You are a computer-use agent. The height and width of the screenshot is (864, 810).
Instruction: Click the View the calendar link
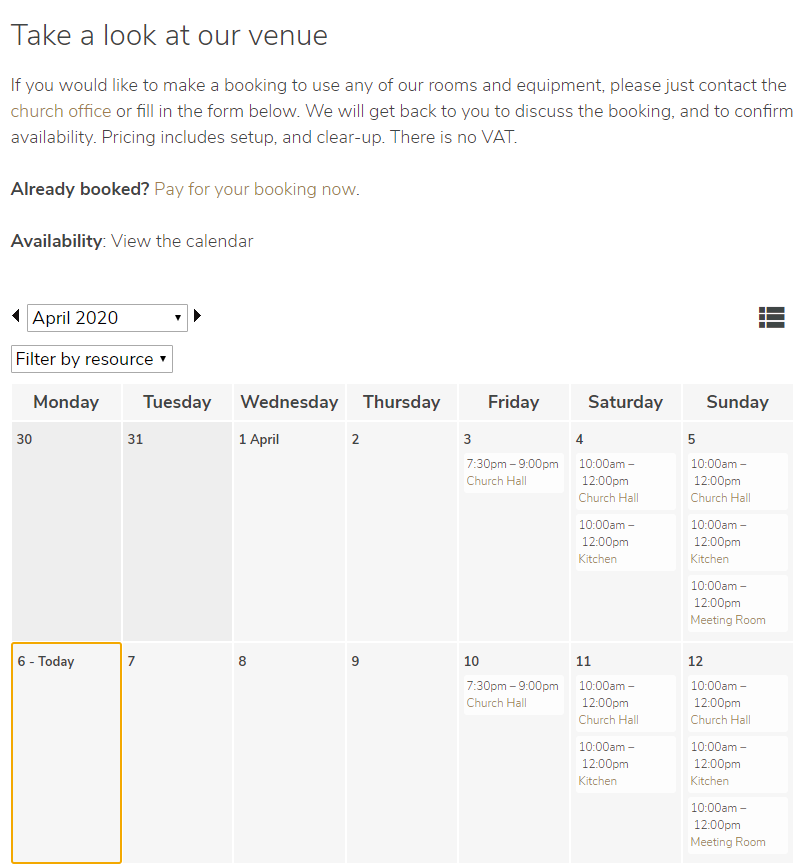[x=182, y=241]
